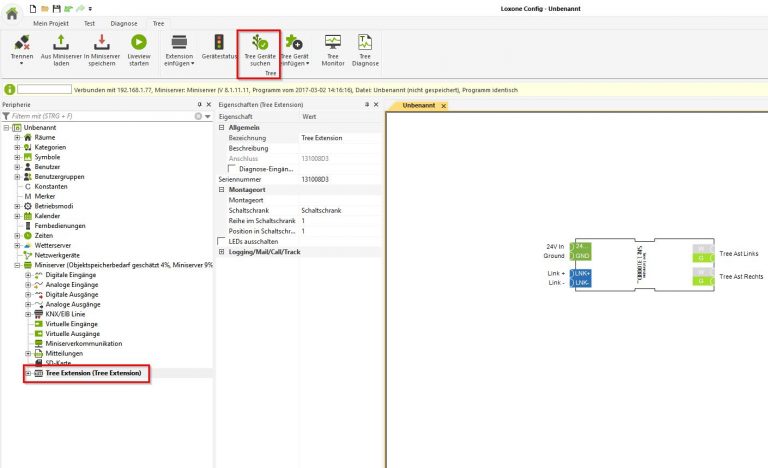Viewport: 768px width, 468px height.
Task: Select Wetterserver in the periphery tree
Action: pyautogui.click(x=54, y=244)
